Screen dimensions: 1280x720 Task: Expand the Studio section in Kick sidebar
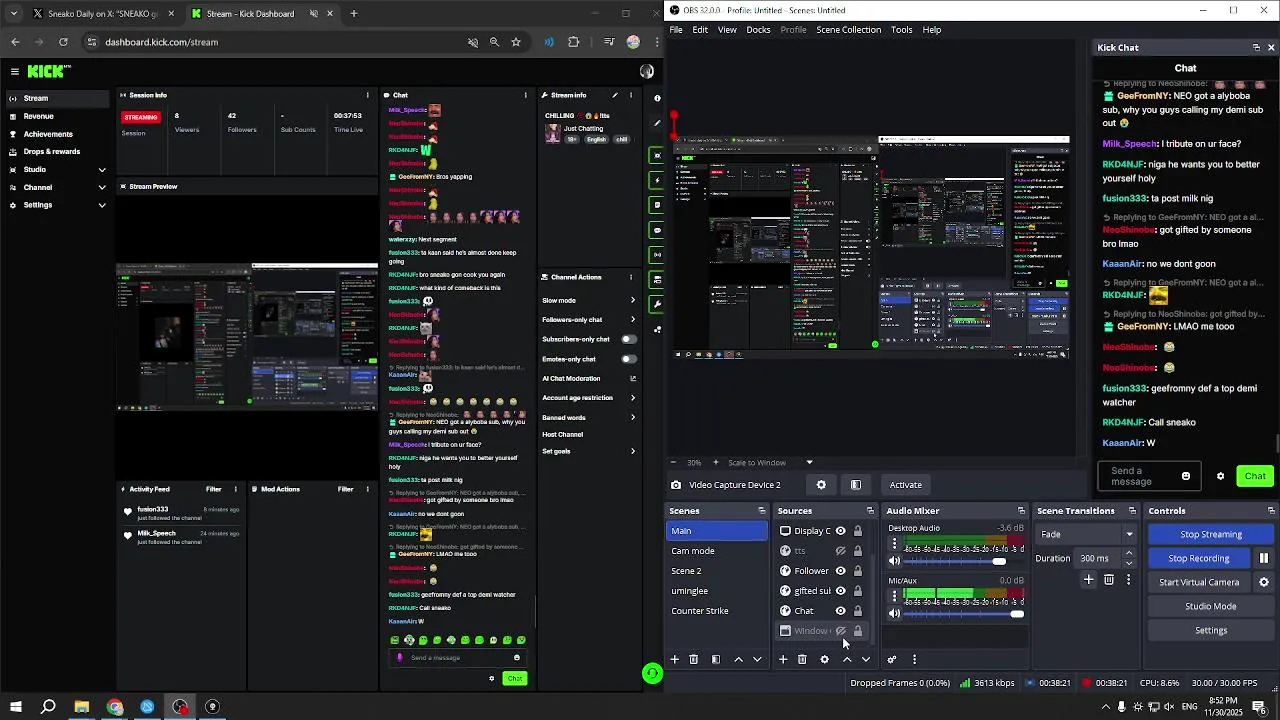click(102, 169)
